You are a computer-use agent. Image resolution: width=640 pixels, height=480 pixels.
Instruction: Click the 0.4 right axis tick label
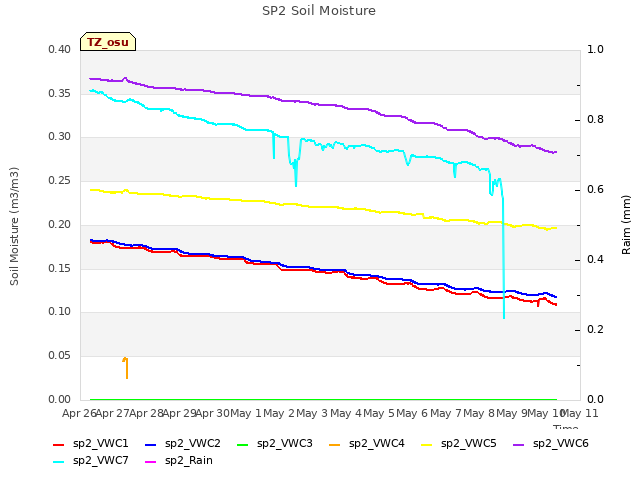click(x=595, y=260)
